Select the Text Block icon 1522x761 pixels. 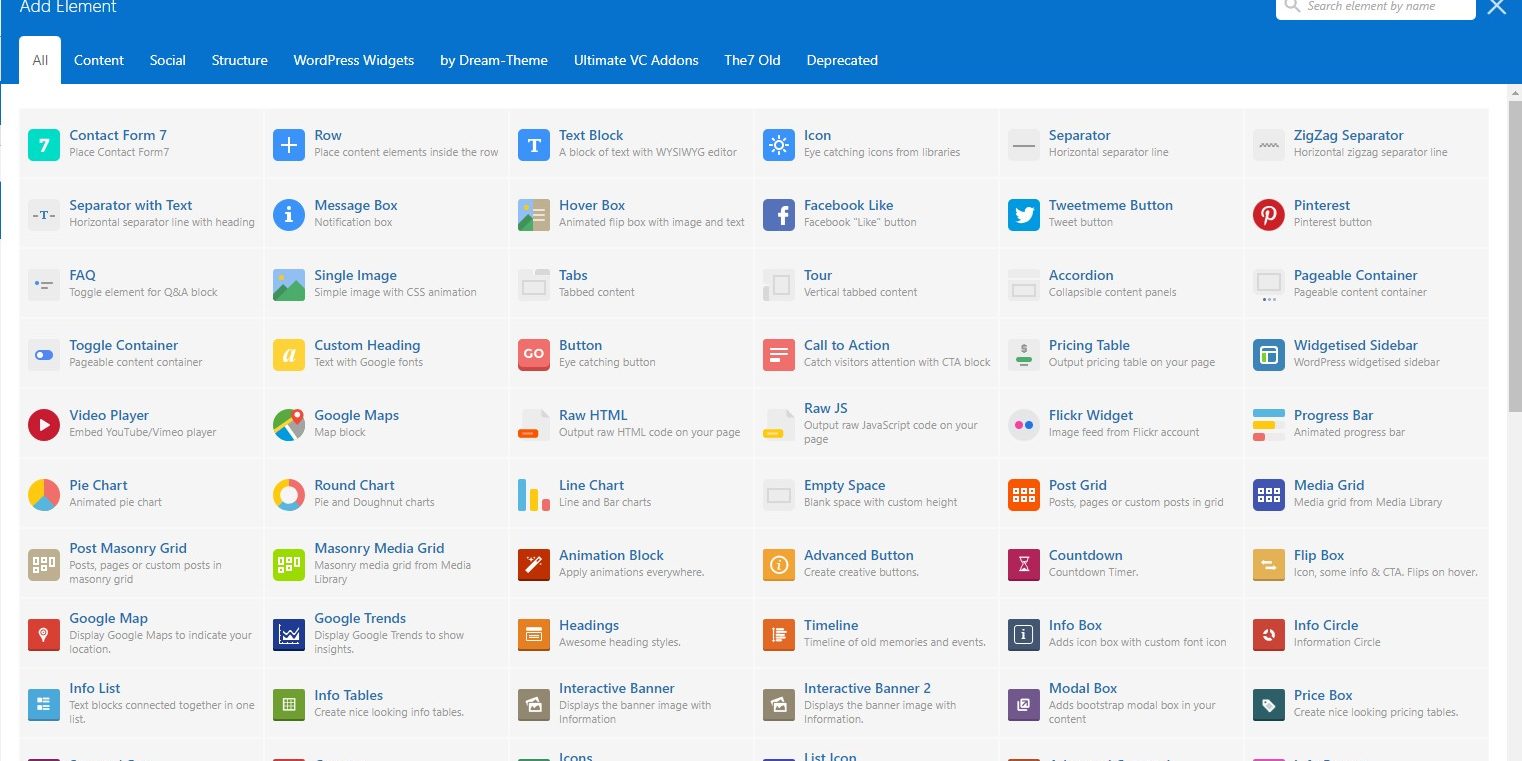[533, 143]
